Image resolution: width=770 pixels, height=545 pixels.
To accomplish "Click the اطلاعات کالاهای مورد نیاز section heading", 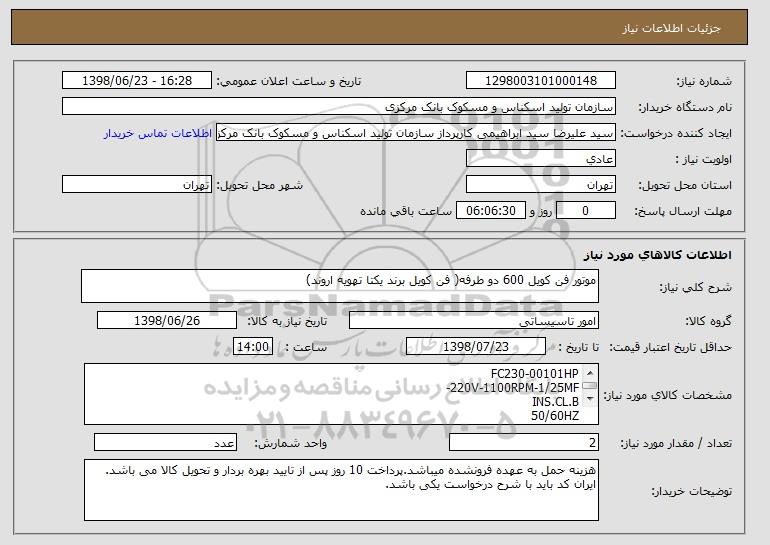I will click(657, 254).
